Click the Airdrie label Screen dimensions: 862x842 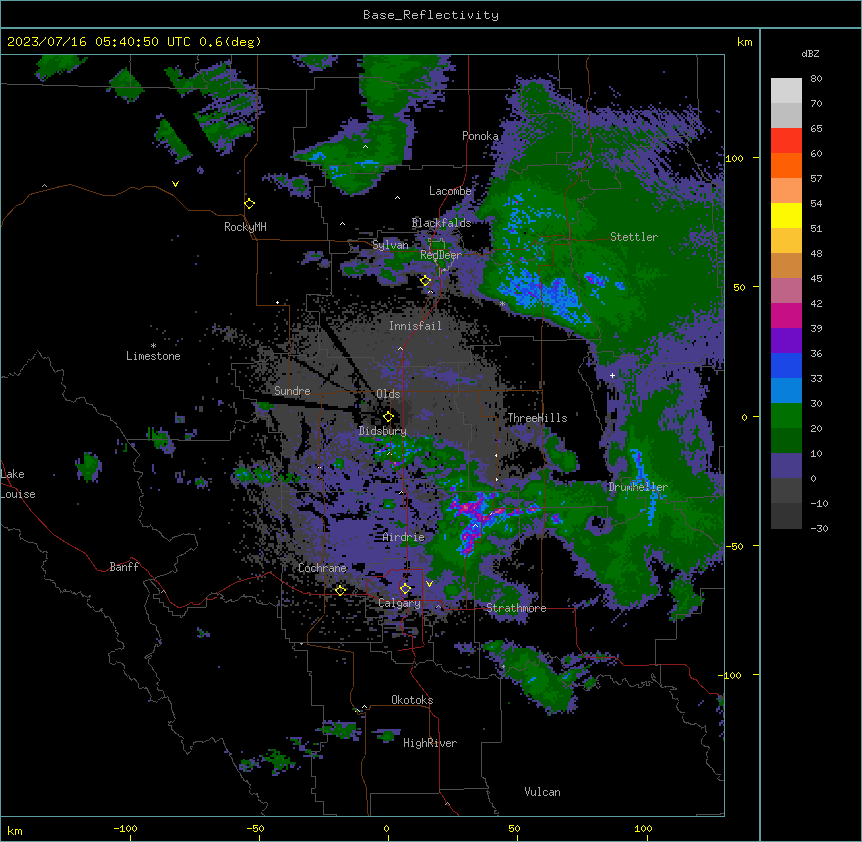coord(404,537)
